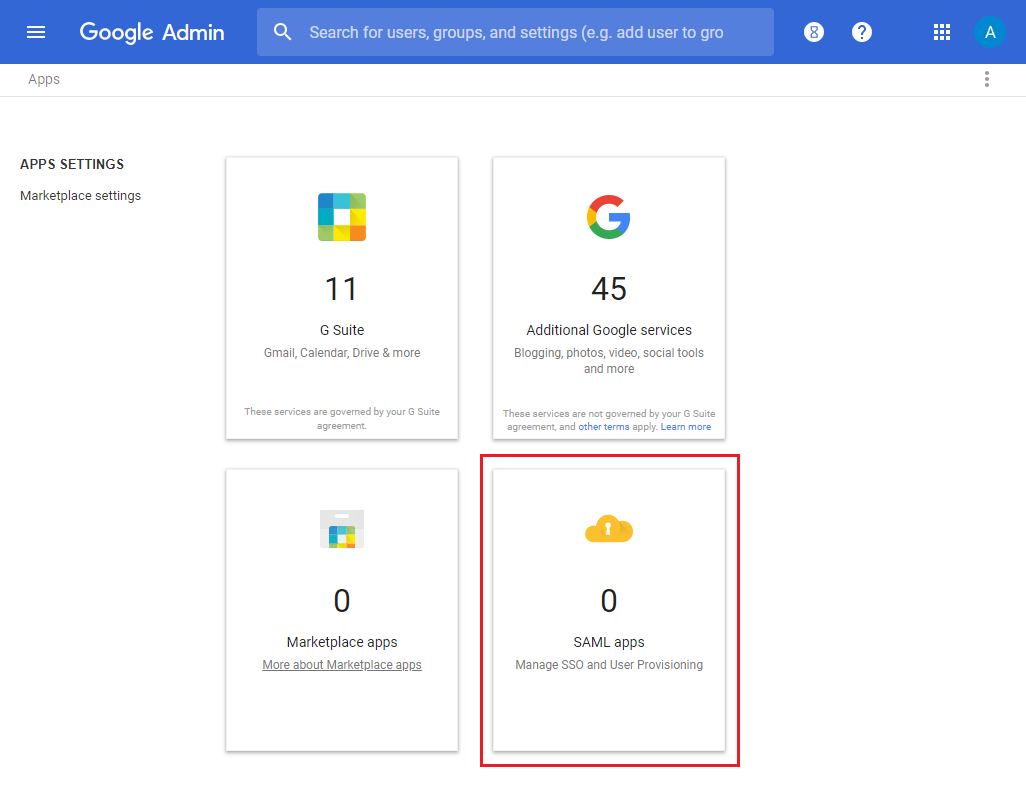Click 'Manage SSO and User Provisioning' text
The image size is (1026, 786).
[609, 665]
